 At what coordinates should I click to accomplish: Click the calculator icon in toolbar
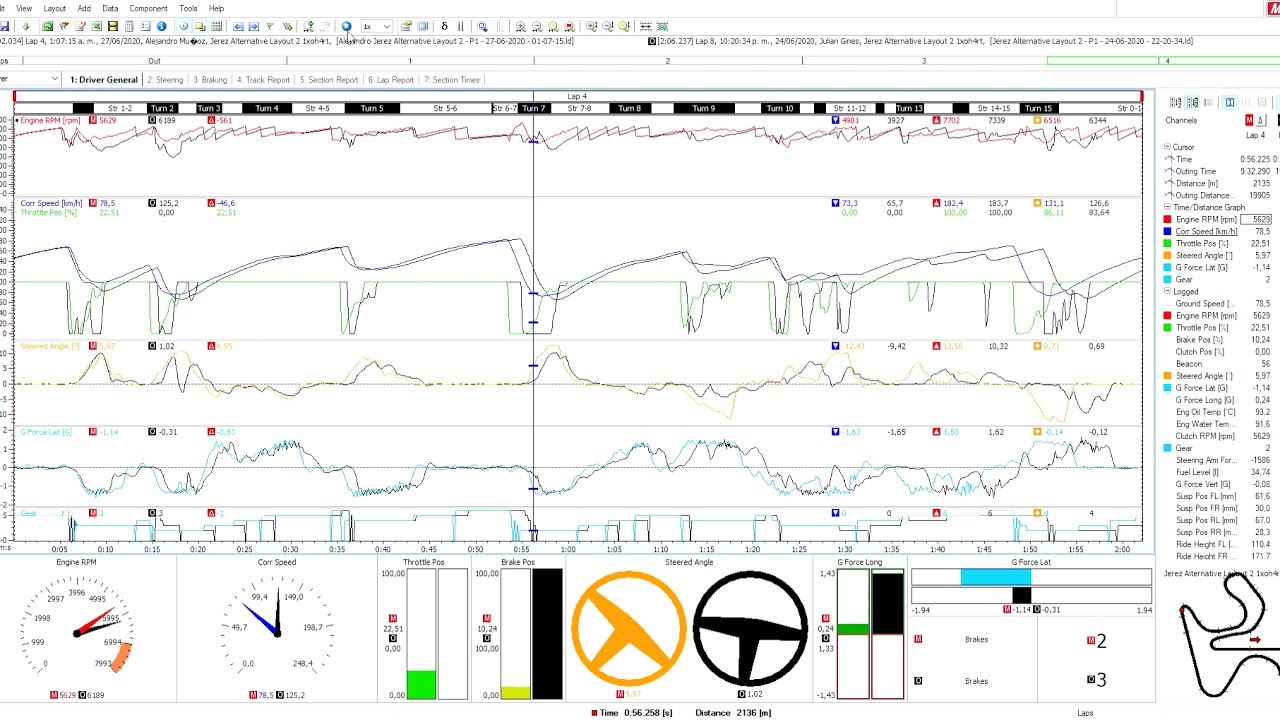[x=129, y=26]
